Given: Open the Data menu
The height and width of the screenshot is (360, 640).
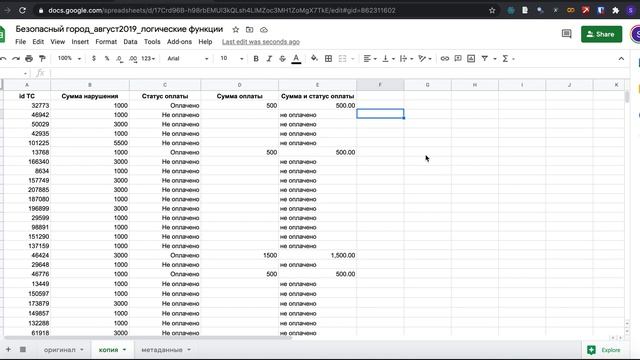Looking at the screenshot, I should click(x=130, y=42).
